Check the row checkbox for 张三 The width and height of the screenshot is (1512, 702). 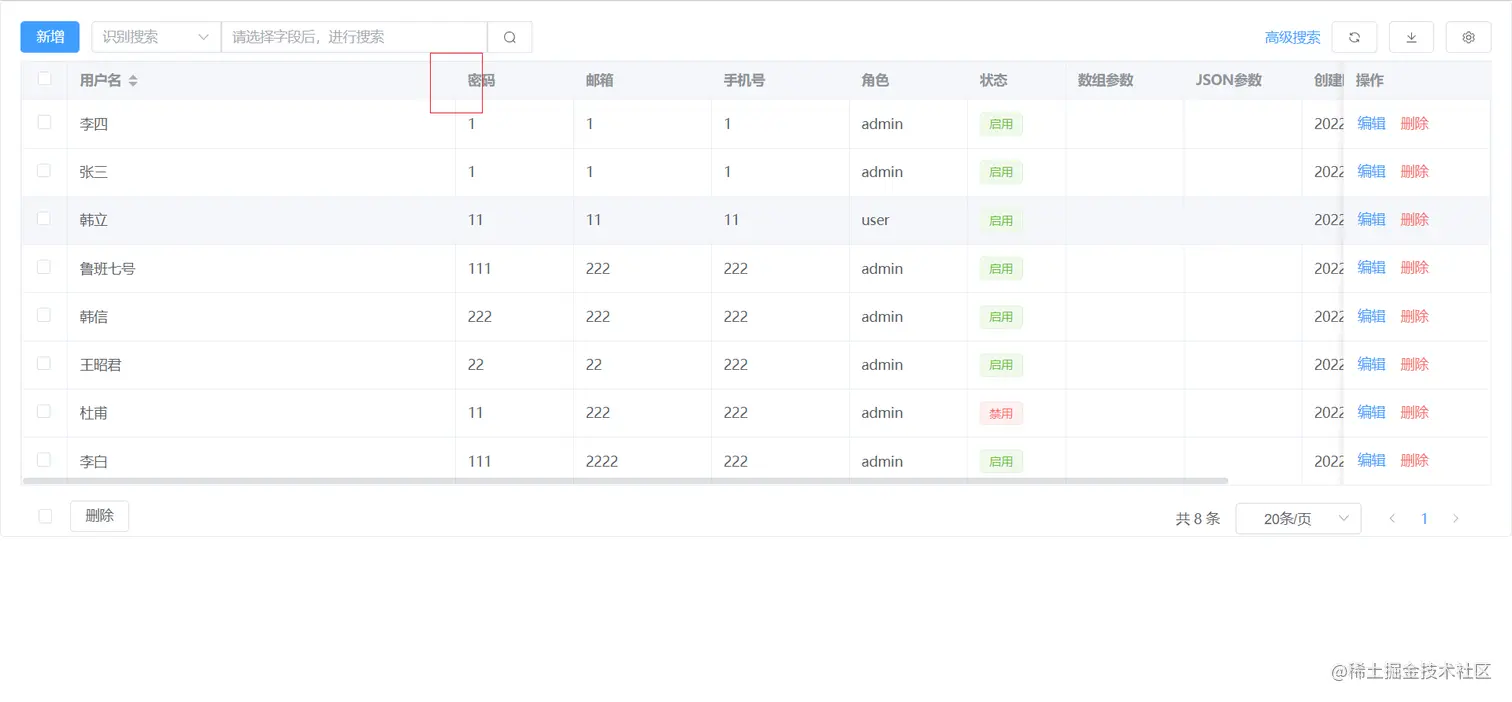point(44,170)
